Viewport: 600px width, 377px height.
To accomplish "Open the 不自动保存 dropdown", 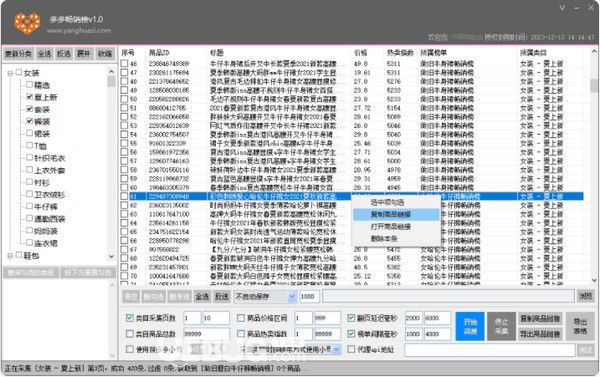I will 265,296.
